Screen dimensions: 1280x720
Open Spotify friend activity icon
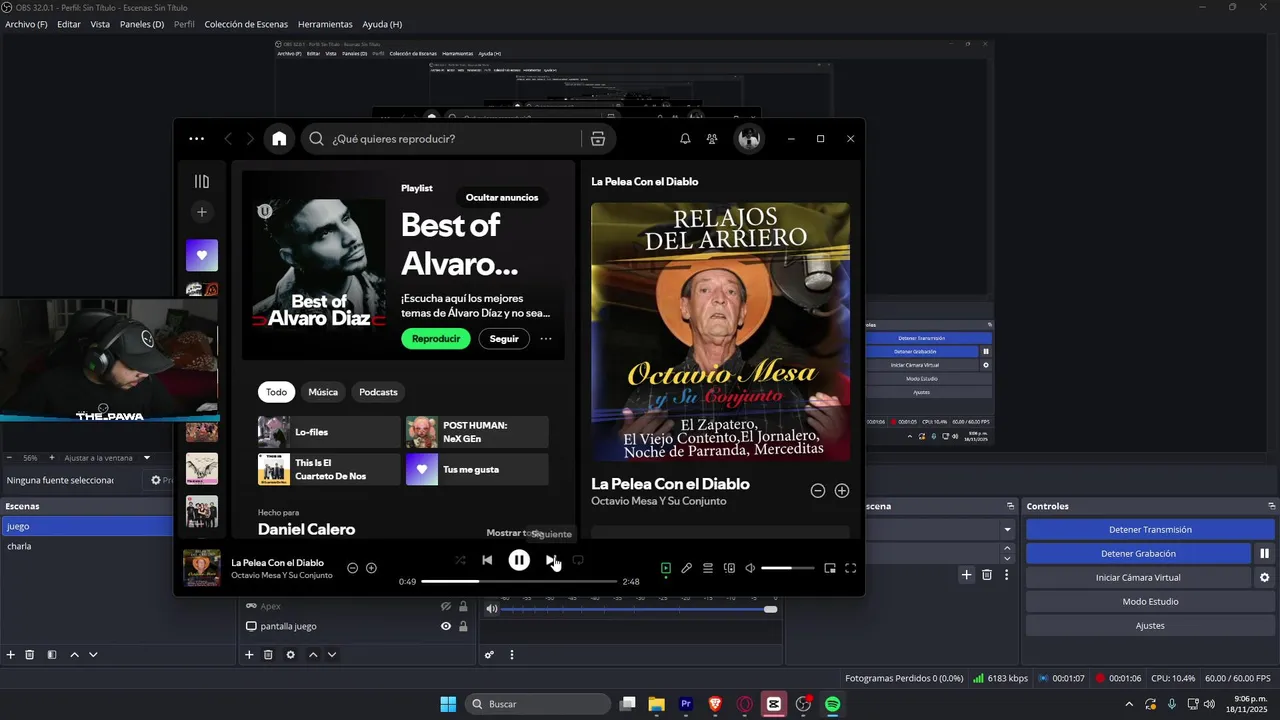pos(712,139)
